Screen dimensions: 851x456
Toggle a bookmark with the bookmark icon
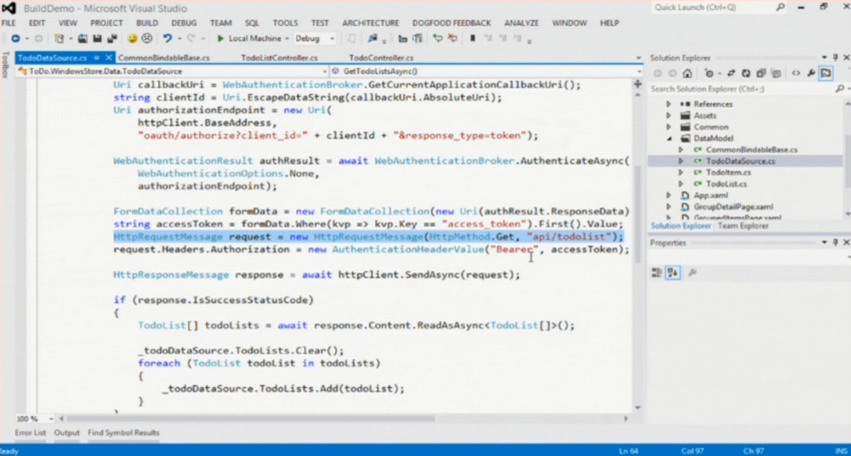point(473,39)
